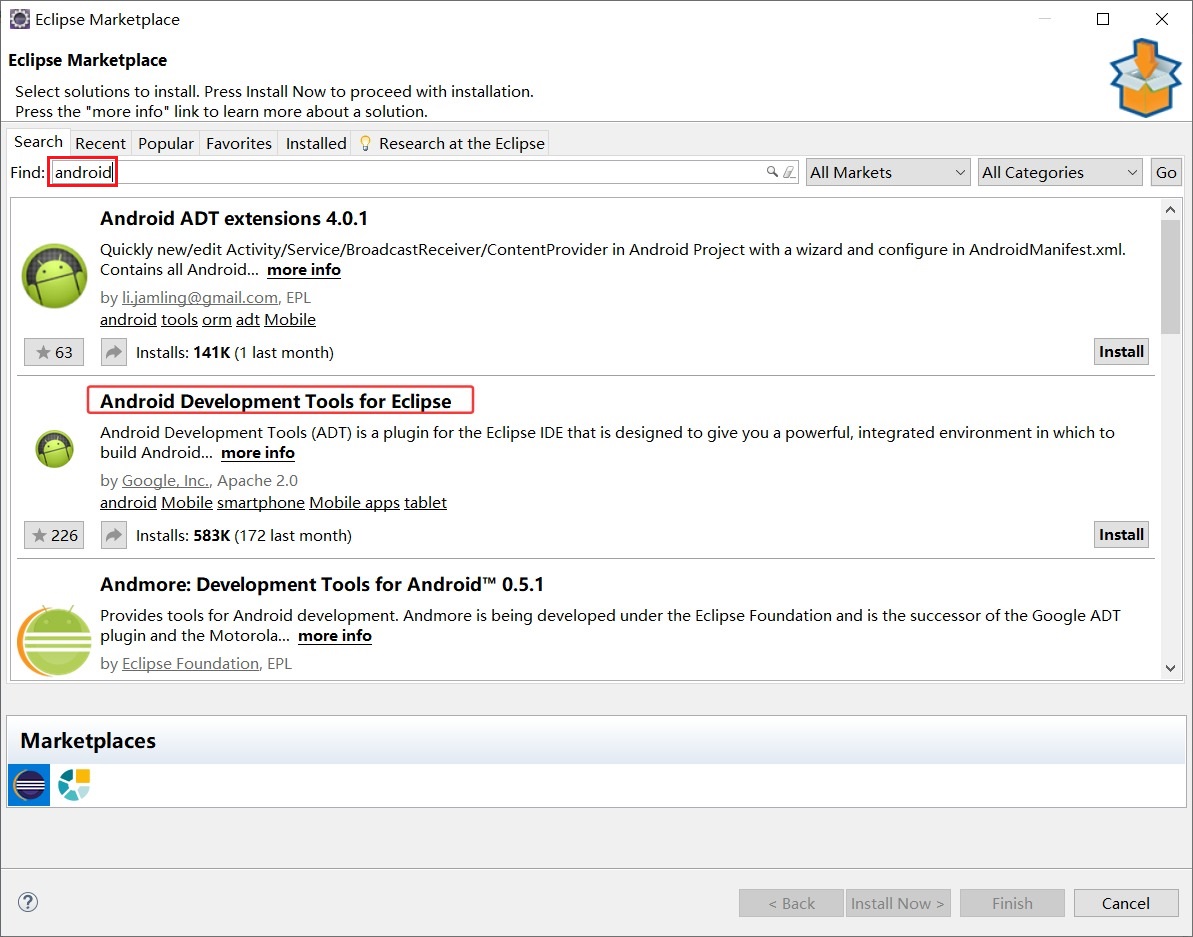
Task: Share Android ADT extensions with arrow icon
Action: (x=113, y=352)
